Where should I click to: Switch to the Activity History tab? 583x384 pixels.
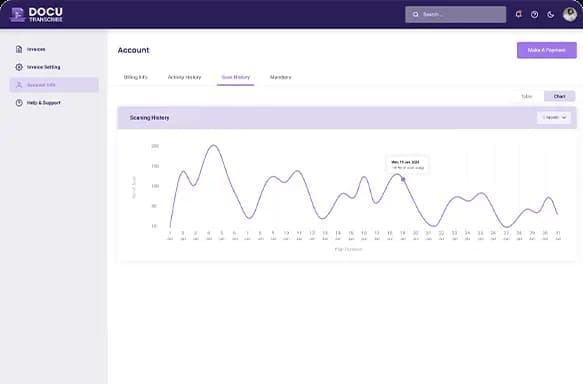coord(184,77)
